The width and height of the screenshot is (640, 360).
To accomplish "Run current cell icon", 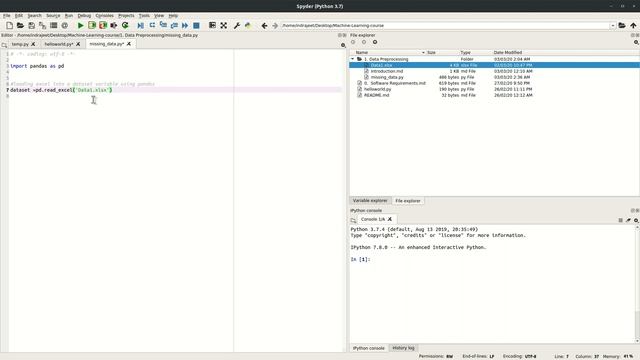I will pyautogui.click(x=92, y=25).
